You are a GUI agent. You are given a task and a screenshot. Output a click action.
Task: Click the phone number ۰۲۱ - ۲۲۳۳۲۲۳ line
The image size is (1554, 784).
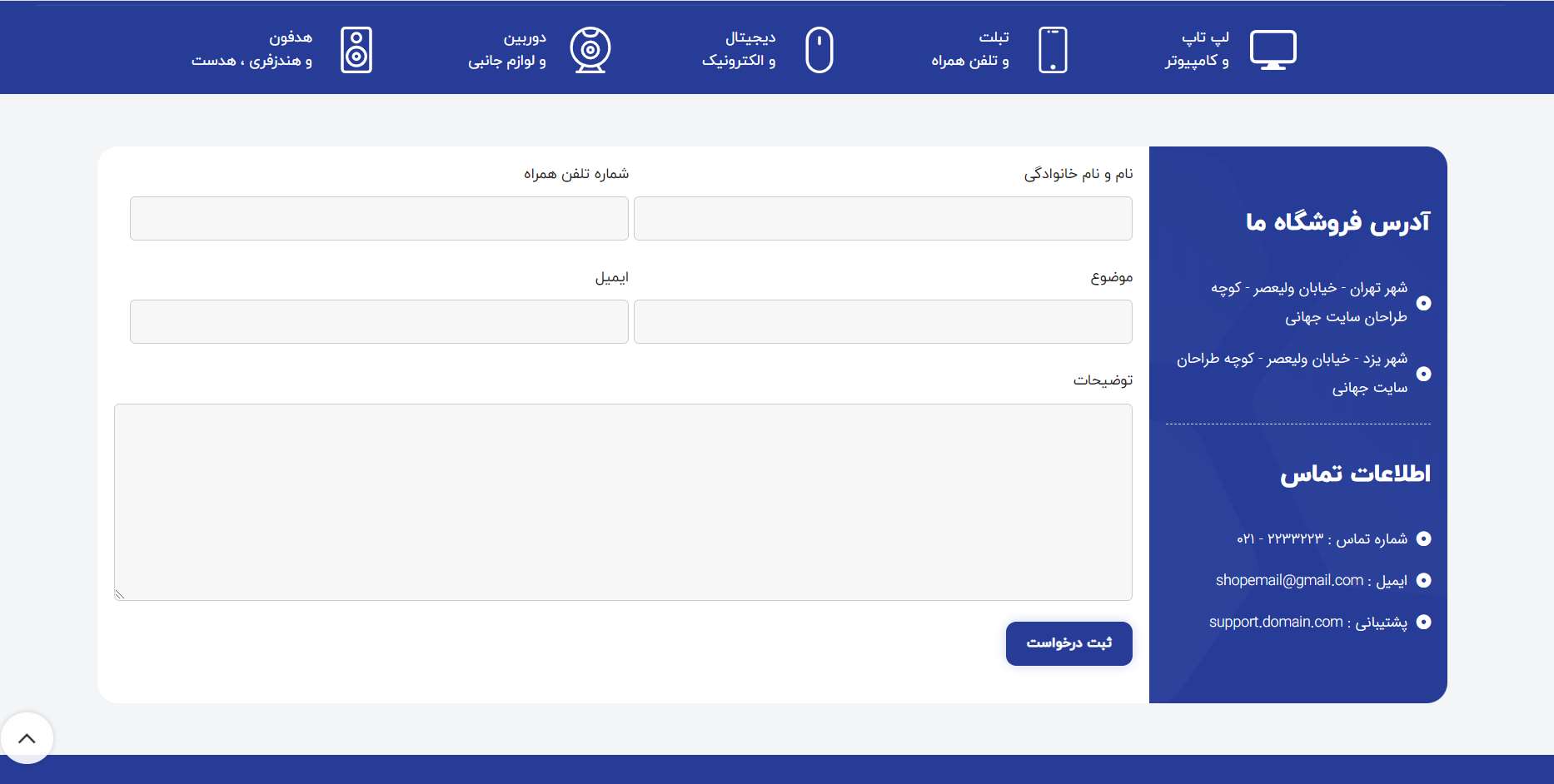1322,538
